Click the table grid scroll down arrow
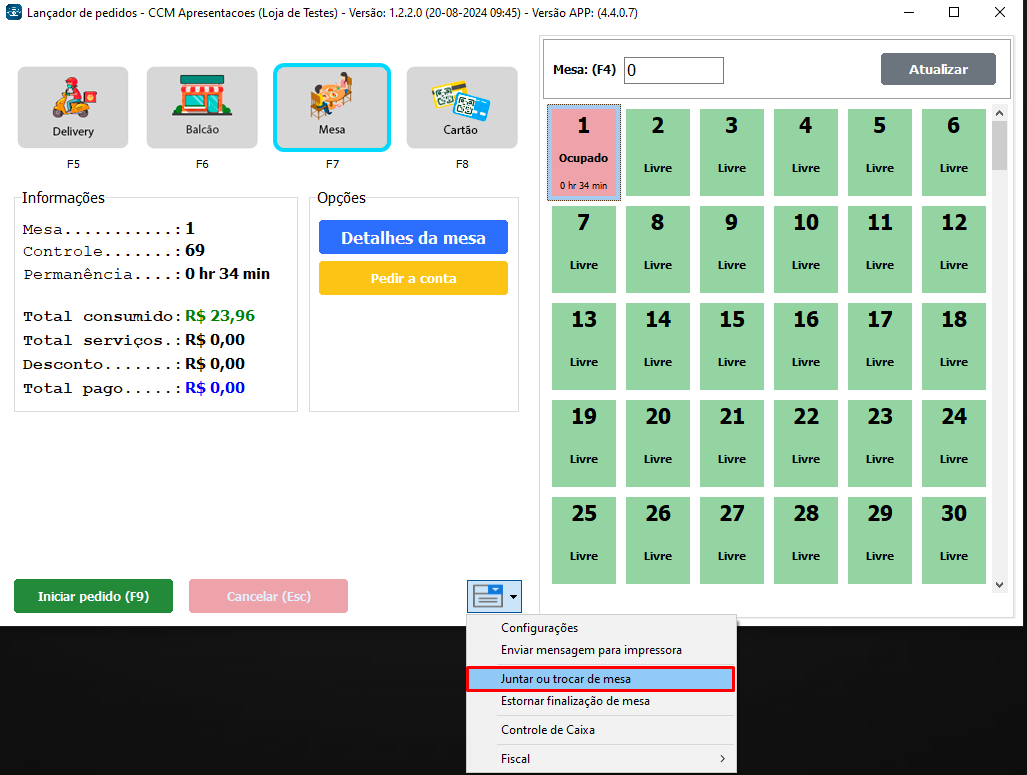Image resolution: width=1027 pixels, height=775 pixels. [x=1000, y=582]
